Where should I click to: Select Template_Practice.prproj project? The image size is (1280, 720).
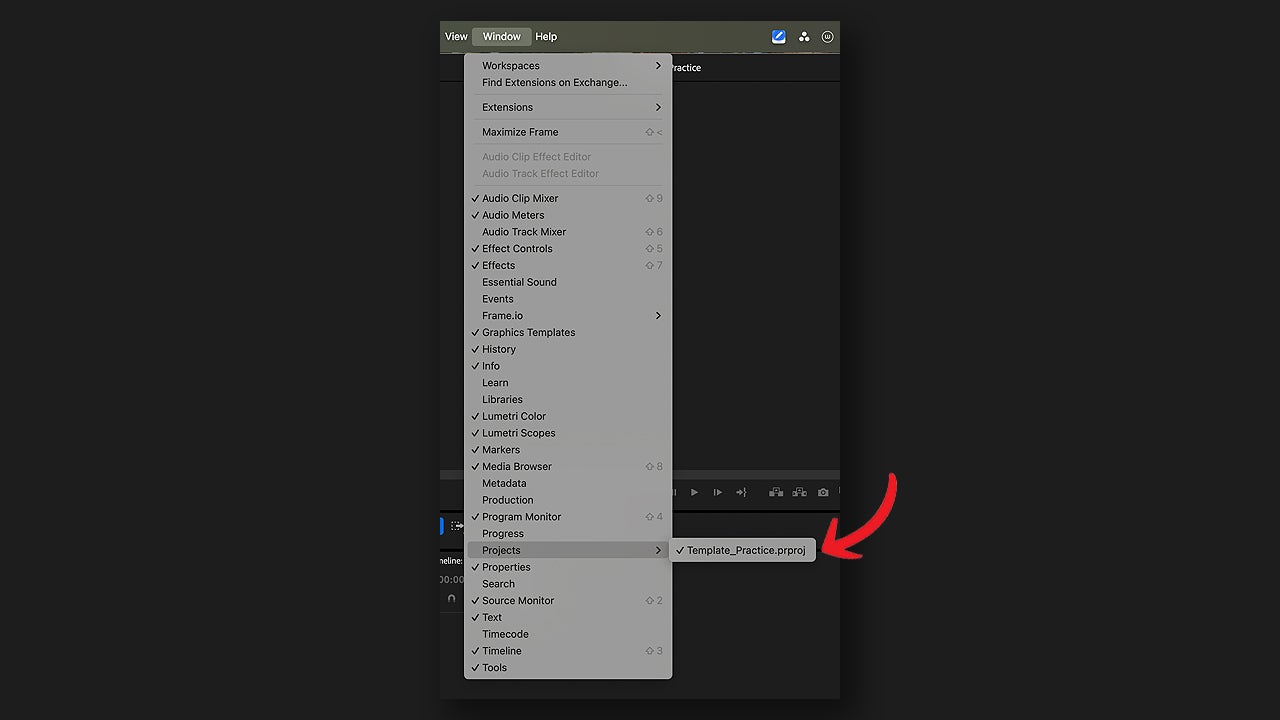[x=743, y=550]
